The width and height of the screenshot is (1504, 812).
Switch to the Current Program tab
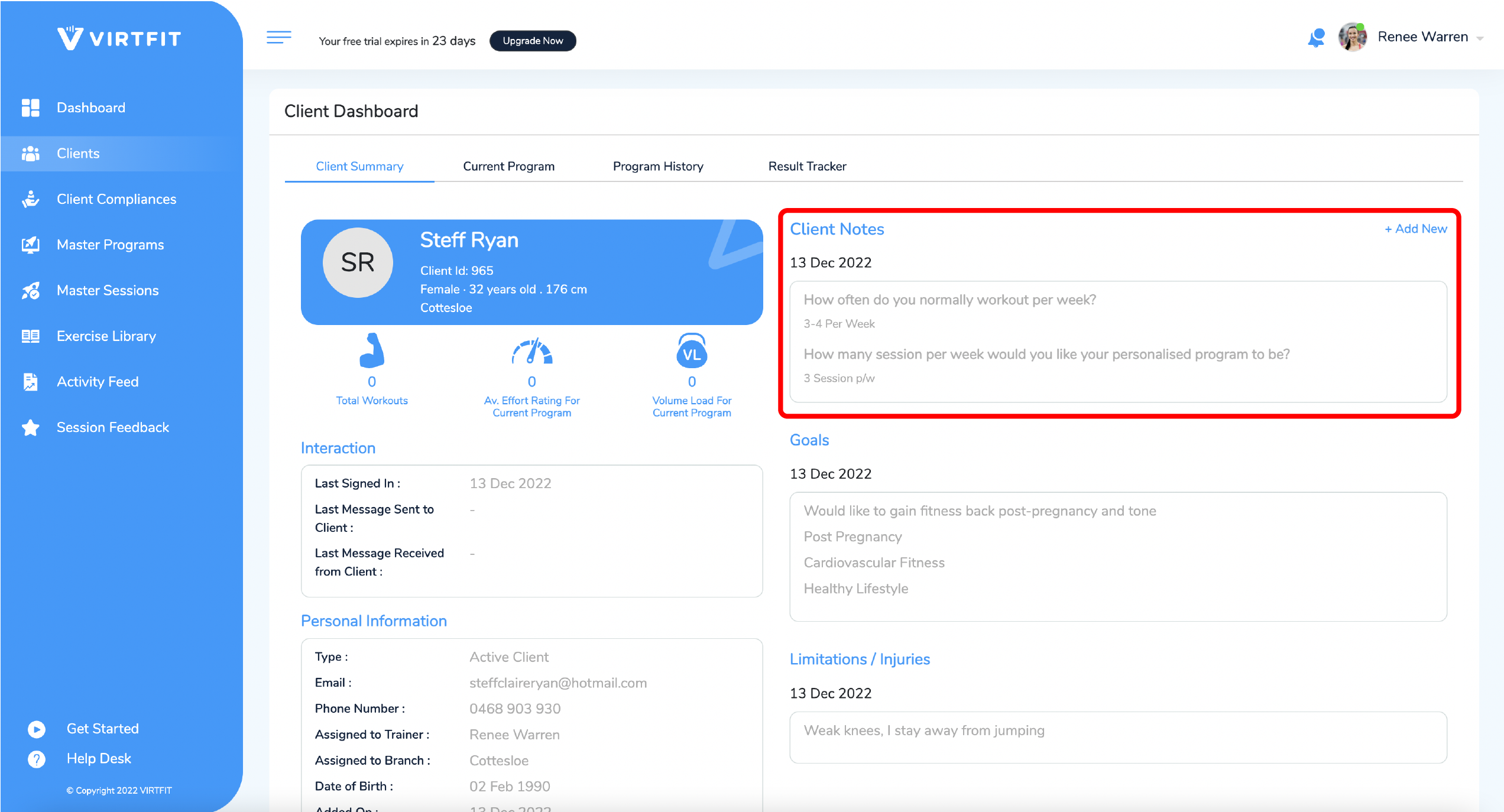tap(508, 167)
